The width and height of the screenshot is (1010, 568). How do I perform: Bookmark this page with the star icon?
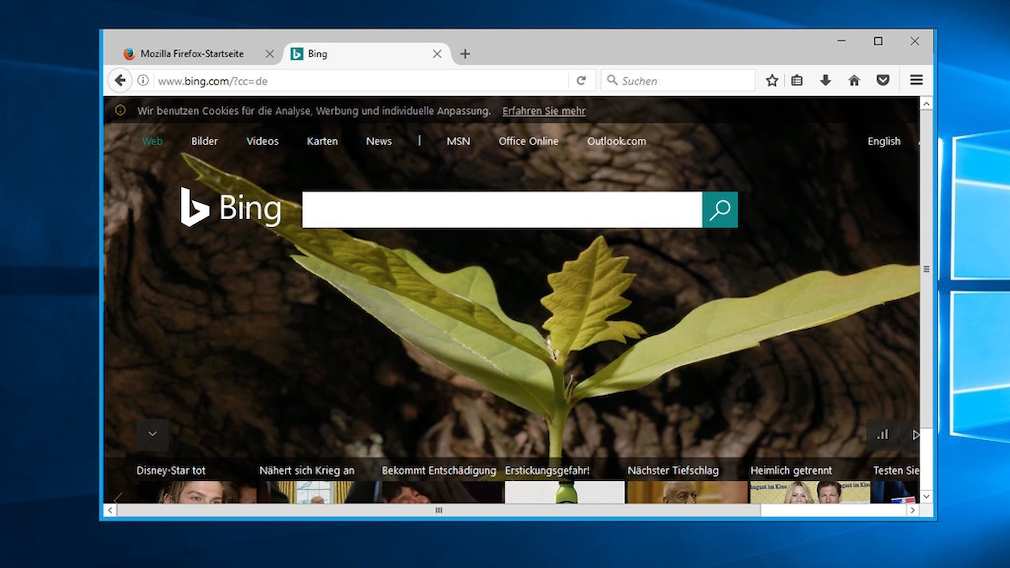(x=772, y=80)
